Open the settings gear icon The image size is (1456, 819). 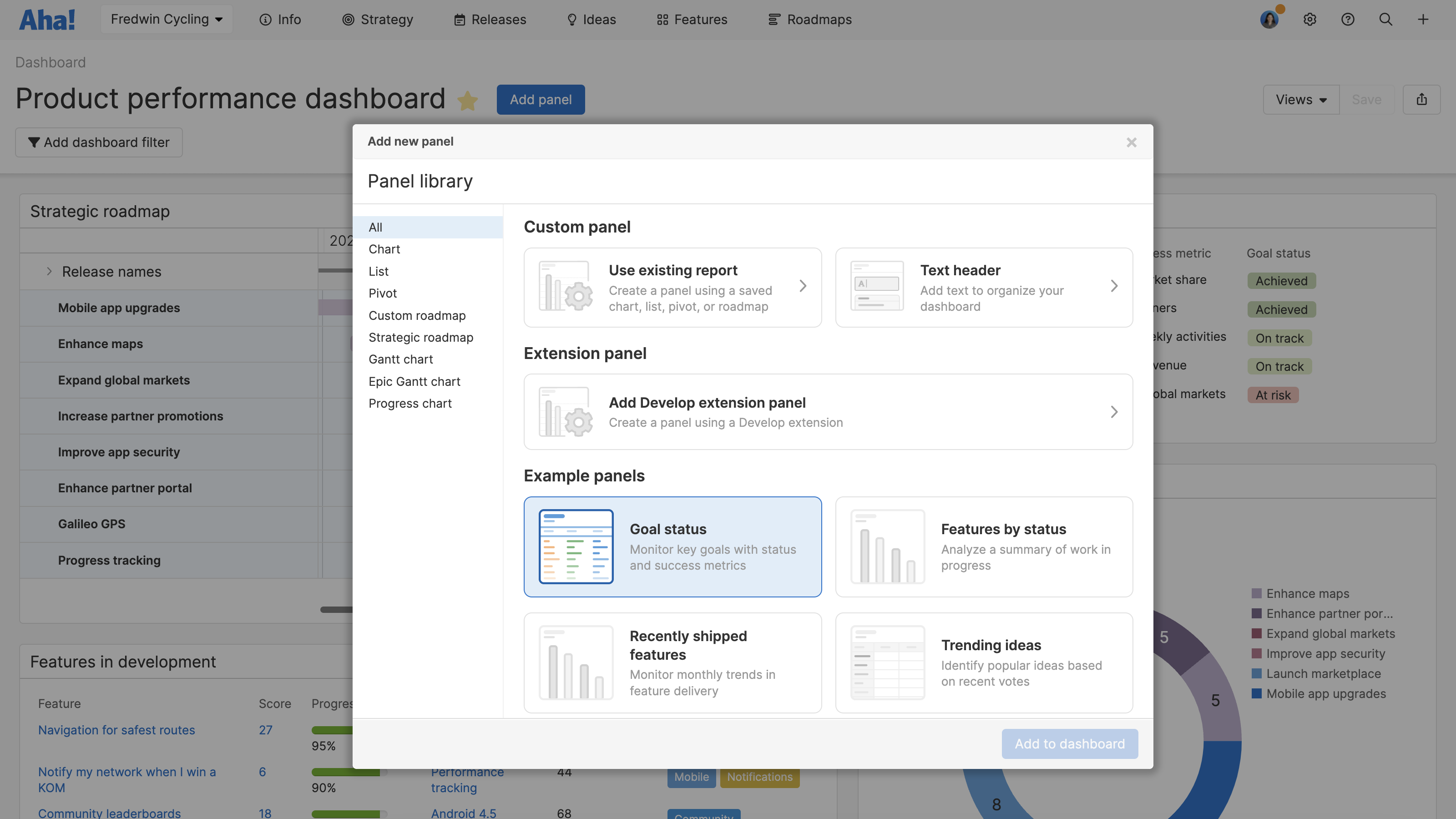1310,19
